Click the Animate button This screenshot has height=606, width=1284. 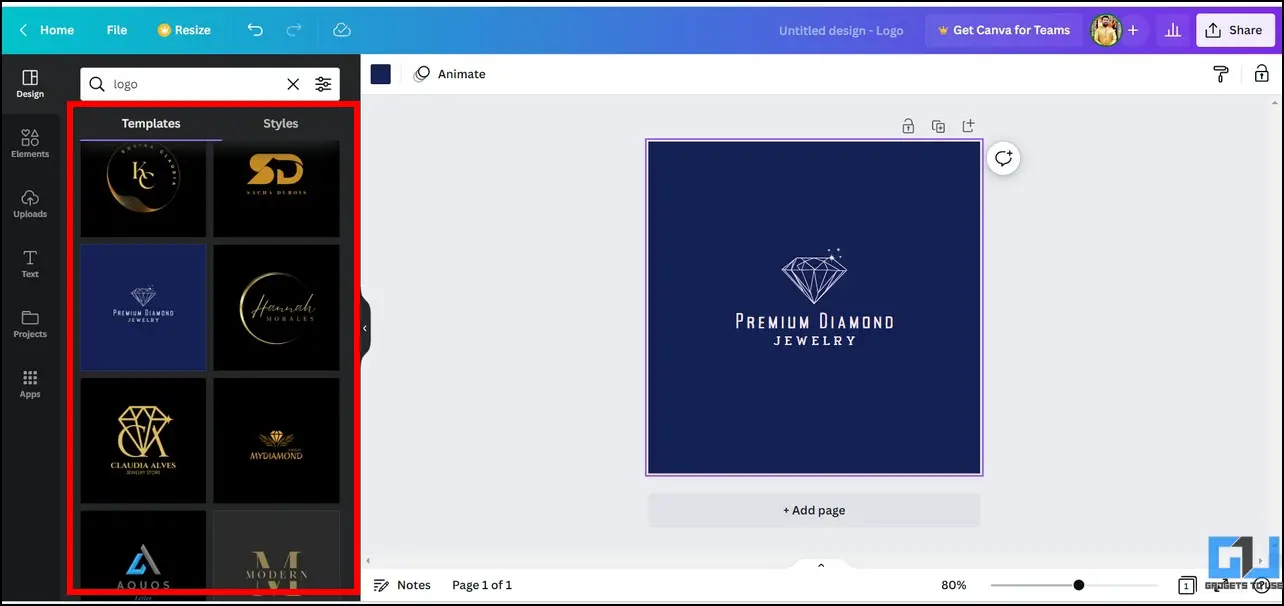tap(450, 74)
